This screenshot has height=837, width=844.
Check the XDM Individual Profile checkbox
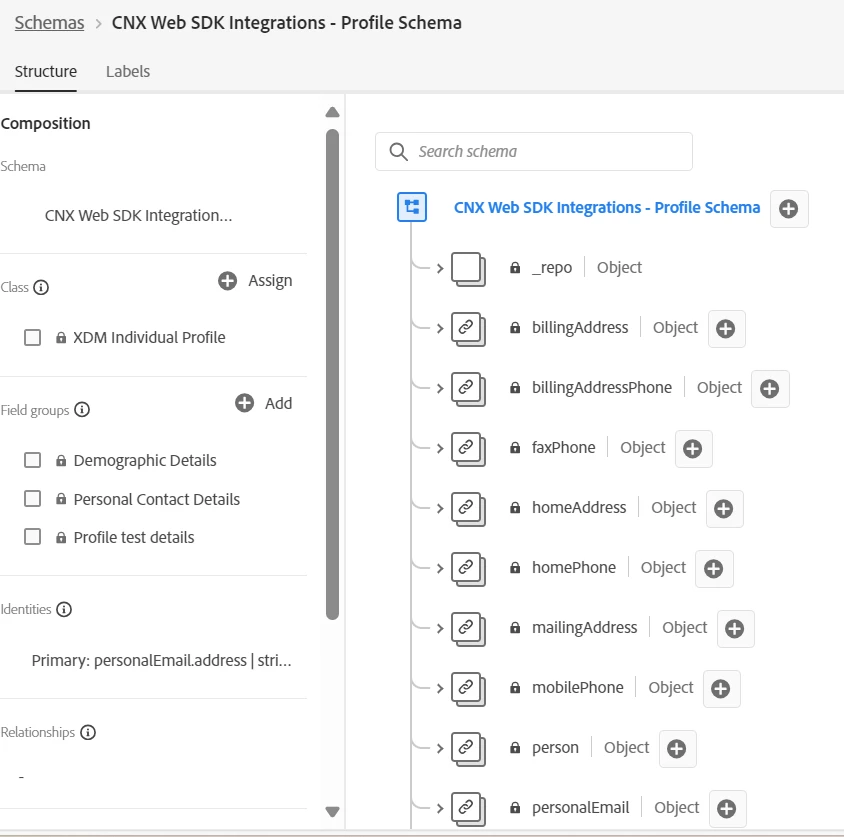pos(32,338)
